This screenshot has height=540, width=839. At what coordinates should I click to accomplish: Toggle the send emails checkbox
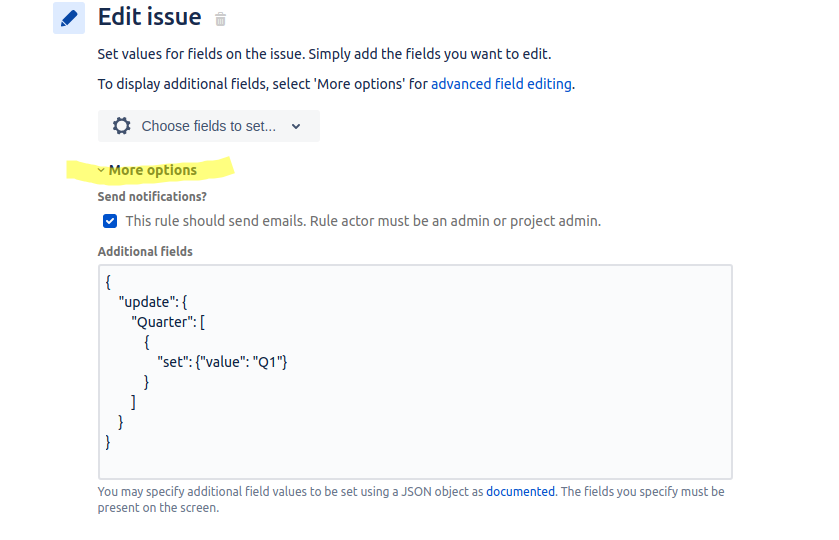coord(110,221)
